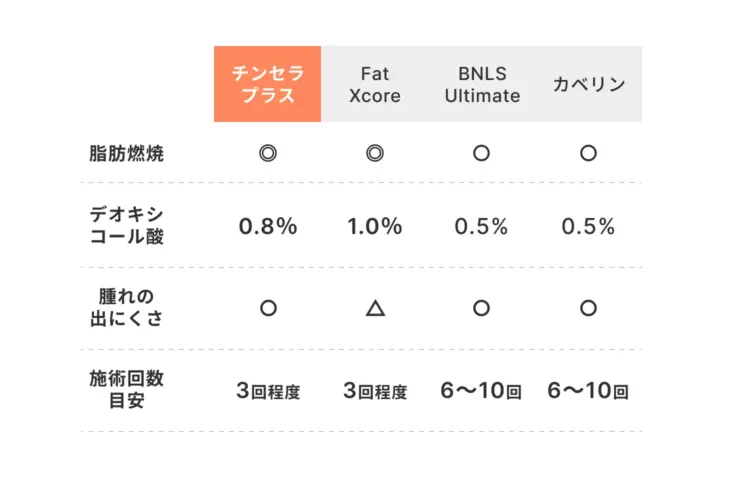The image size is (750, 478).
Task: Click the double circle under チンセラプラス for 脂肪燃焼
Action: click(x=267, y=153)
